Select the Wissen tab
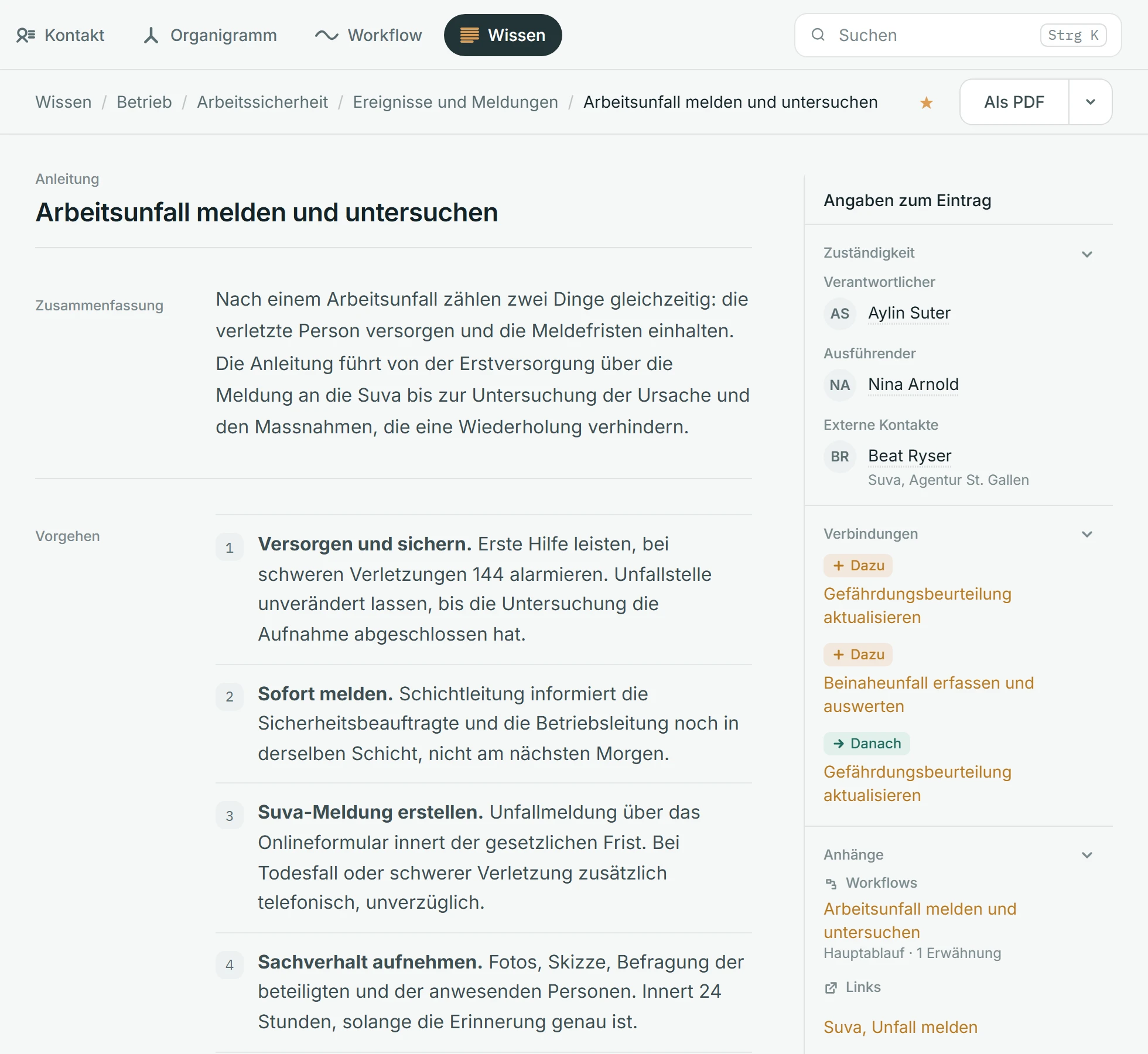Viewport: 1148px width, 1054px height. (x=503, y=35)
